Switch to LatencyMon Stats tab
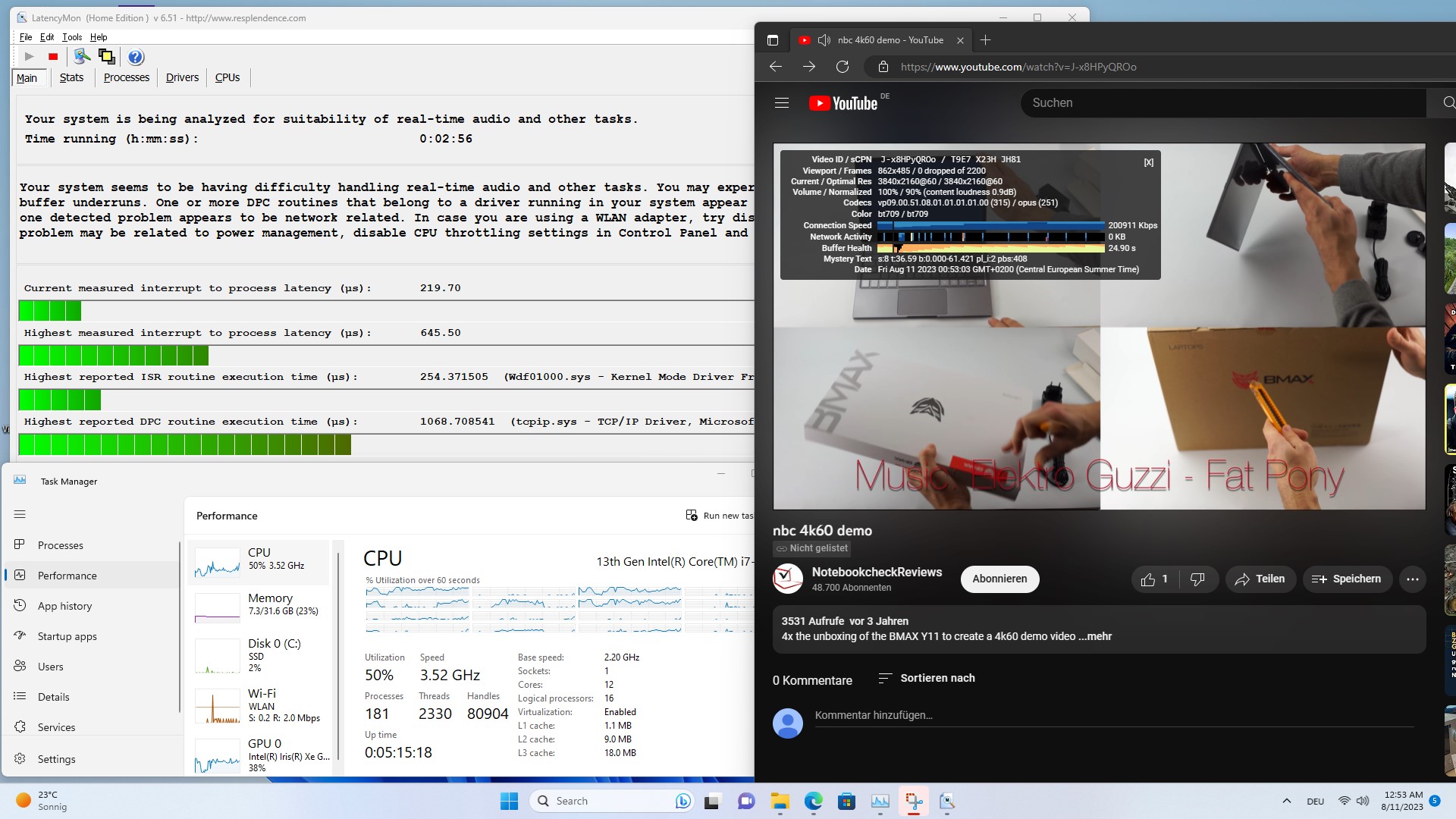The width and height of the screenshot is (1456, 819). 72,77
